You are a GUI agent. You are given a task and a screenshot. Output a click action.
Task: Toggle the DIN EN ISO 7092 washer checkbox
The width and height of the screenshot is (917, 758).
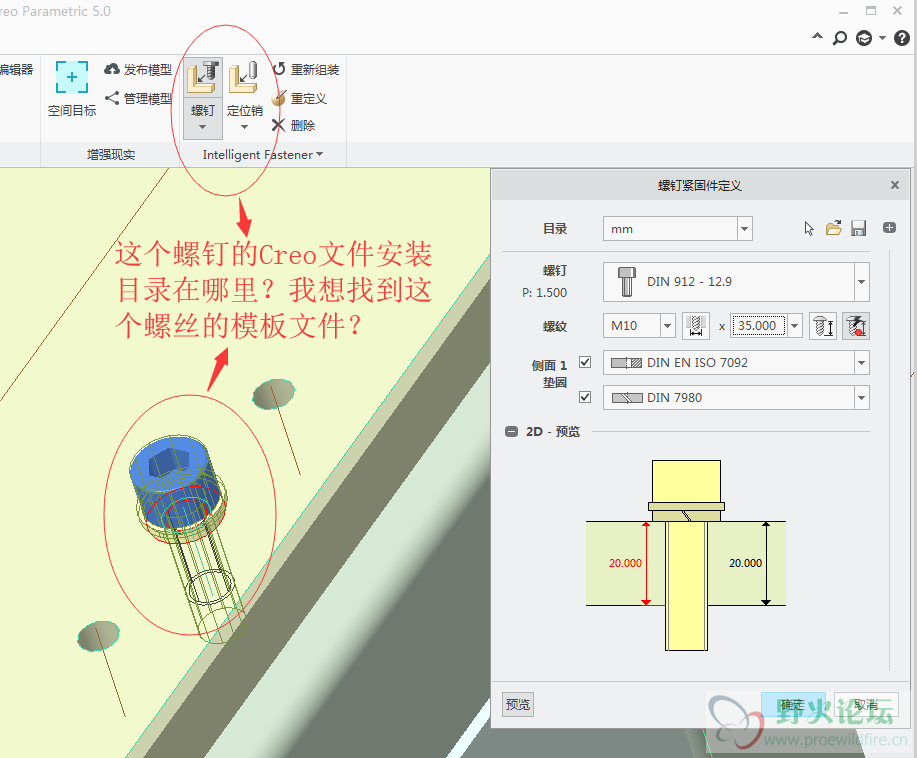585,362
